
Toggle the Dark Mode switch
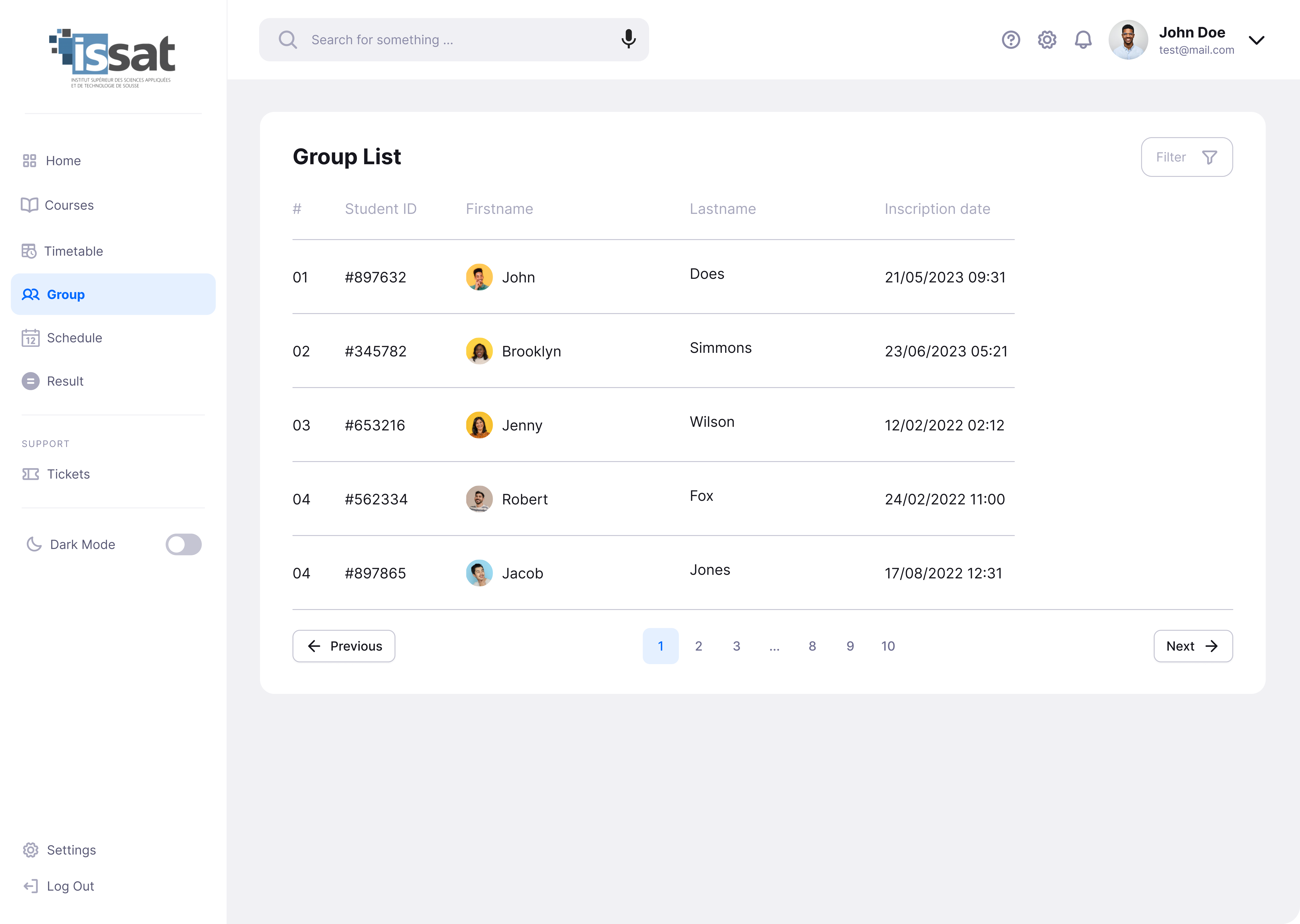point(183,545)
